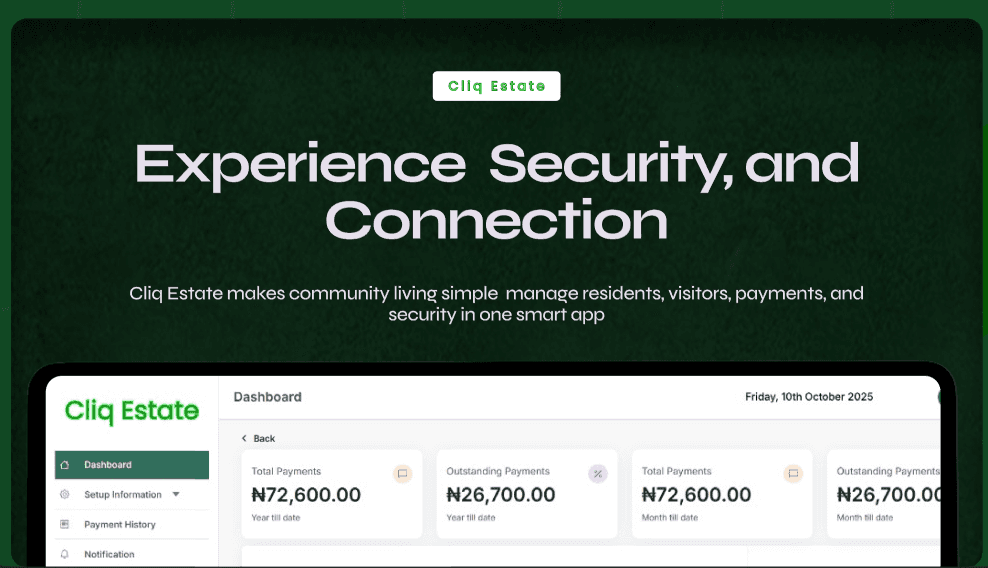Click the Notification bell icon
This screenshot has height=568, width=988.
coord(64,554)
